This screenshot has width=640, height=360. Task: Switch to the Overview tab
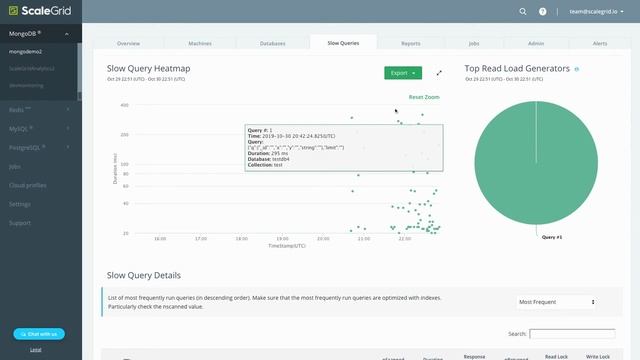click(x=128, y=43)
